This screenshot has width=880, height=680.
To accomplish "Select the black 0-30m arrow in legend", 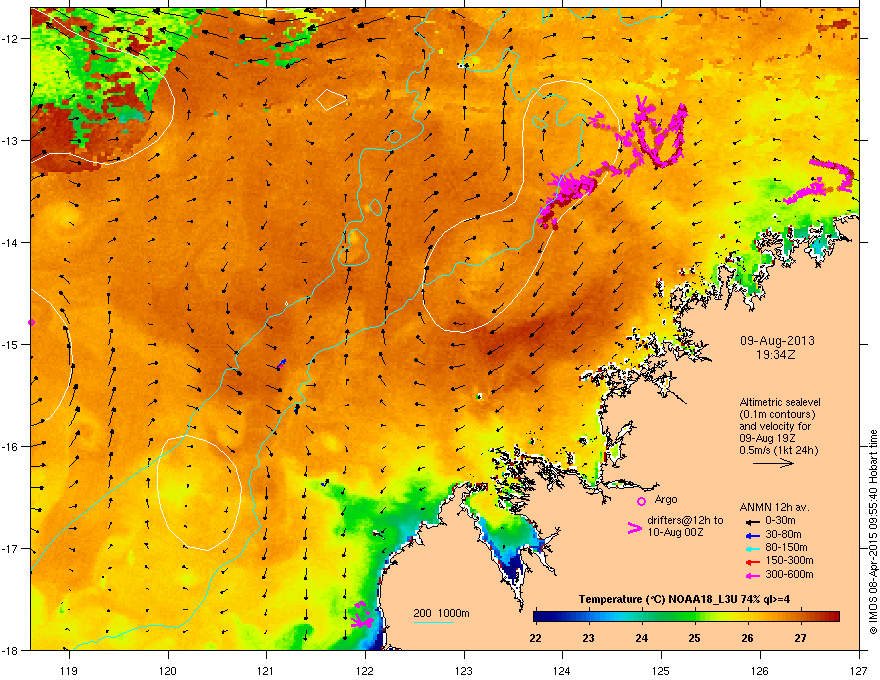I will (752, 521).
